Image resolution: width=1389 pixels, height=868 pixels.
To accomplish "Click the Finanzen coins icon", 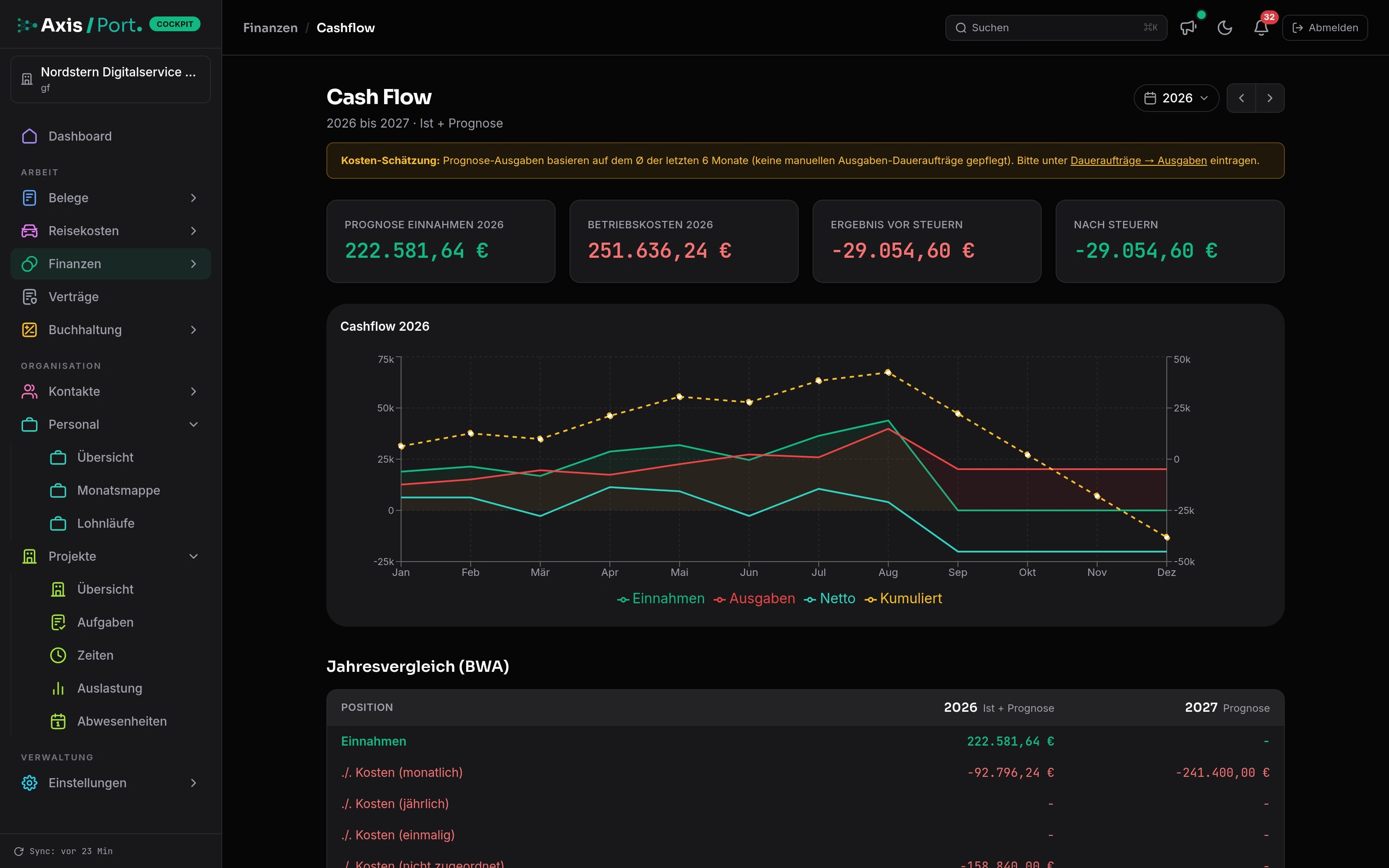I will pyautogui.click(x=29, y=264).
